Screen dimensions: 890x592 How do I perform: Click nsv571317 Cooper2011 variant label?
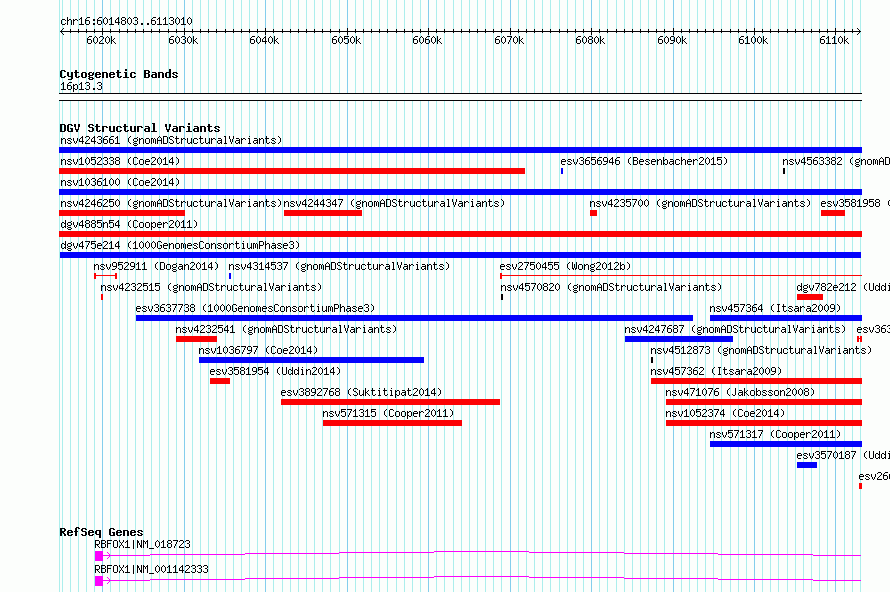(775, 434)
